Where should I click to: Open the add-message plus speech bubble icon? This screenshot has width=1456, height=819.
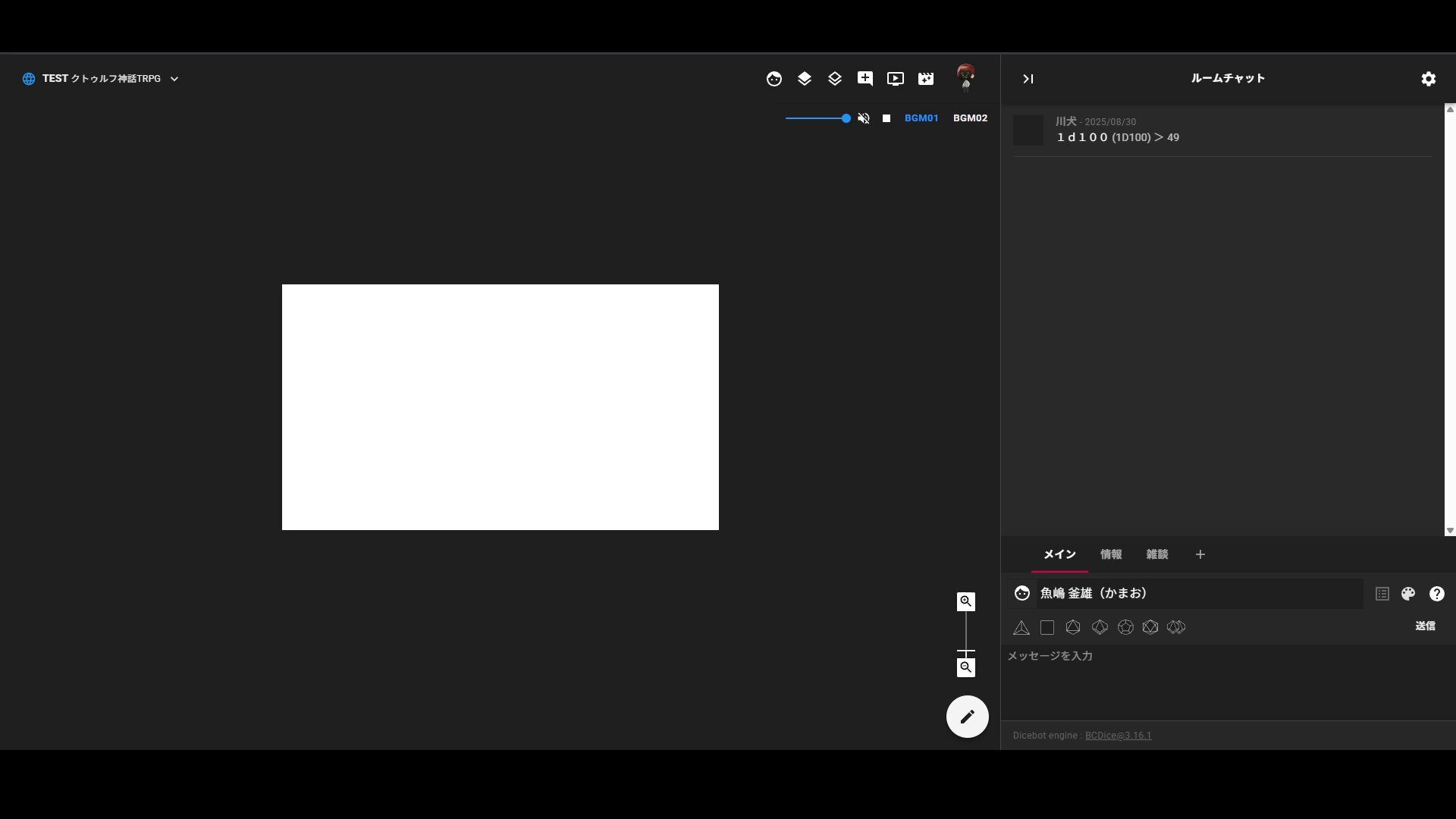(864, 79)
